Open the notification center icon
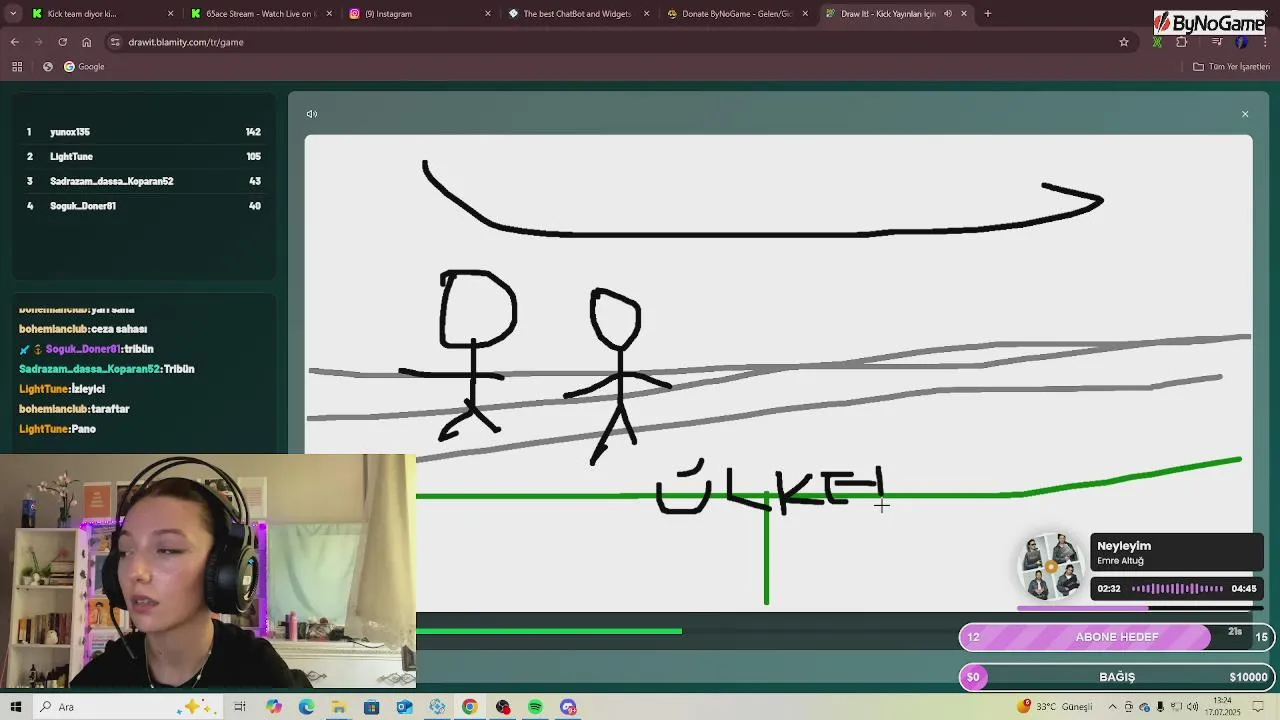The height and width of the screenshot is (720, 1280). 1260,707
